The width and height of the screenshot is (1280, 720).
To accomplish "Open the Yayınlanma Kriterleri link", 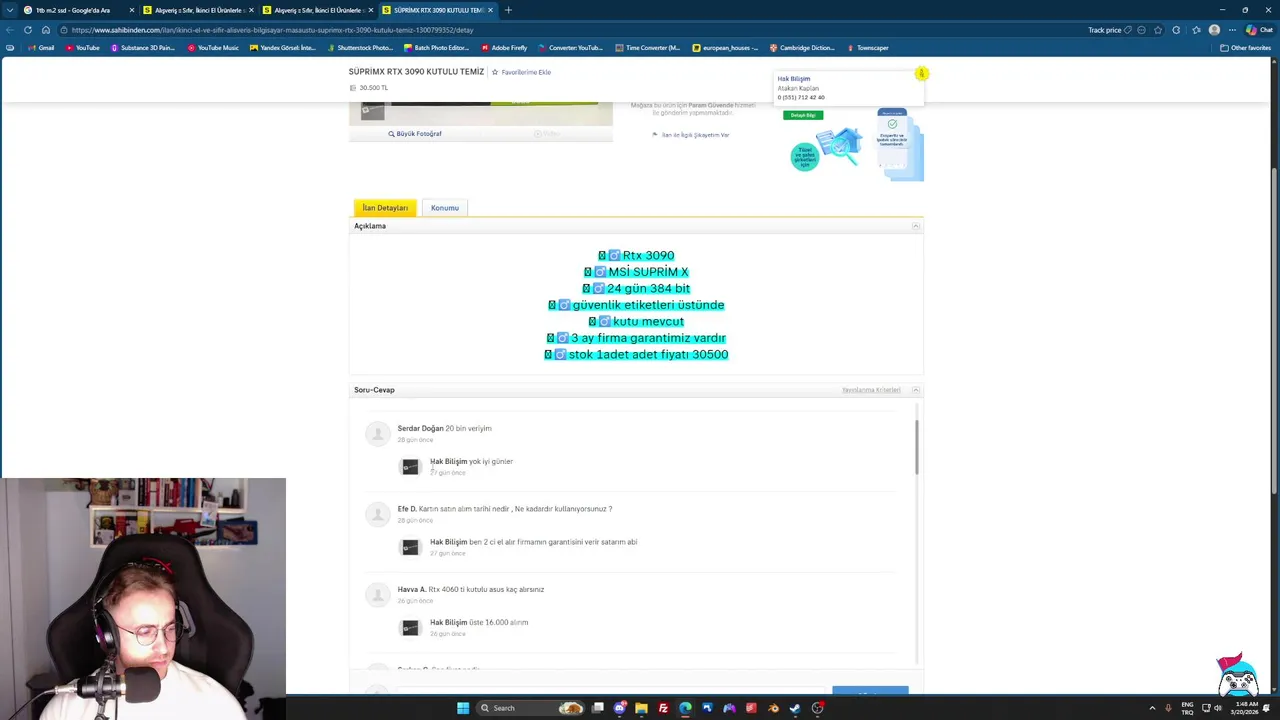I will 871,390.
